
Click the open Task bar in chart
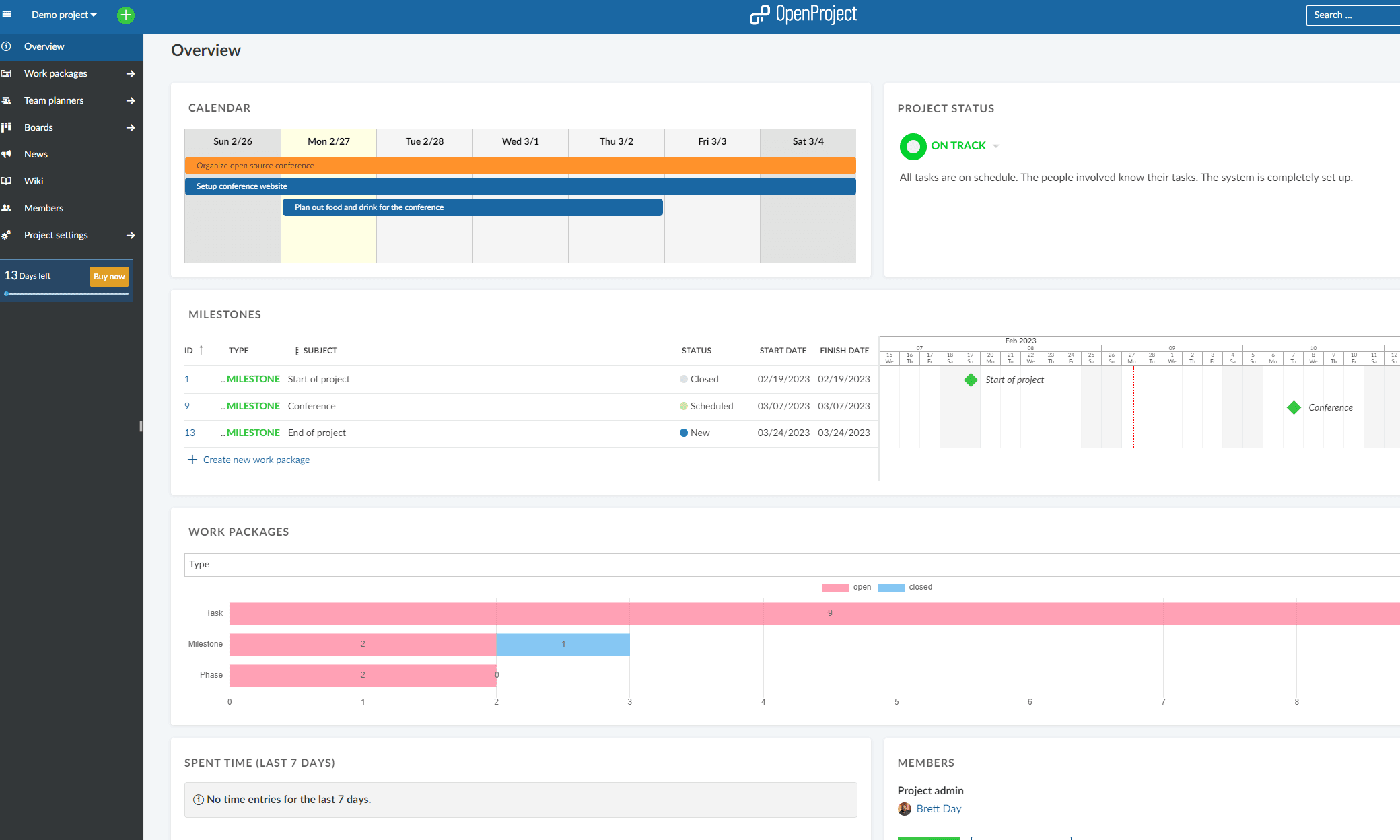[814, 613]
